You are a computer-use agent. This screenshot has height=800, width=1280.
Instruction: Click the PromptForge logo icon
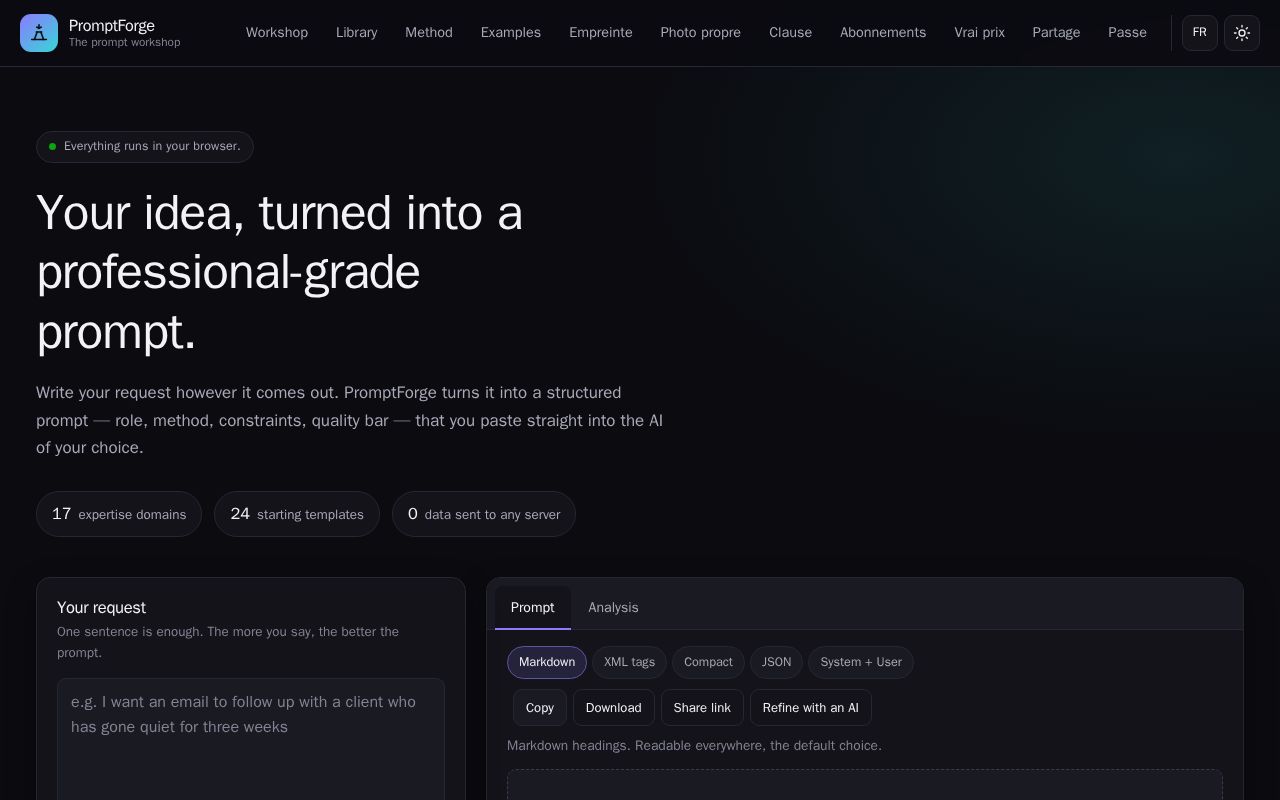pyautogui.click(x=39, y=33)
